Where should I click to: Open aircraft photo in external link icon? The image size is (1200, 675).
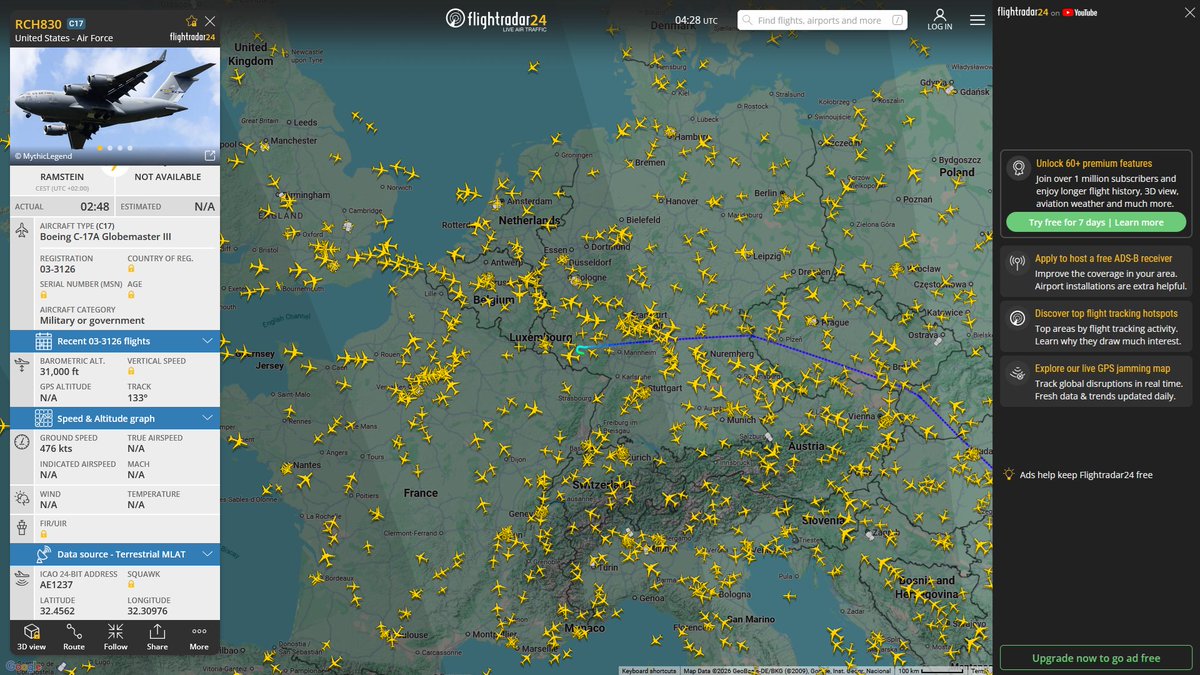click(x=209, y=156)
